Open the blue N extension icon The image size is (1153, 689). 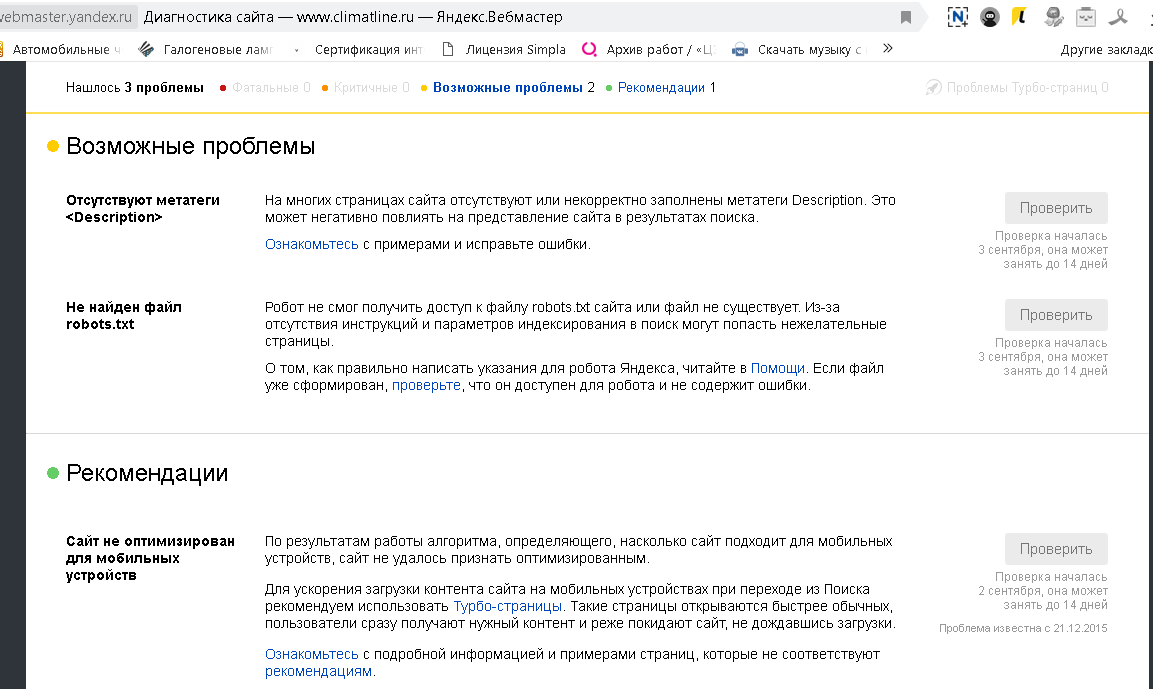click(957, 17)
